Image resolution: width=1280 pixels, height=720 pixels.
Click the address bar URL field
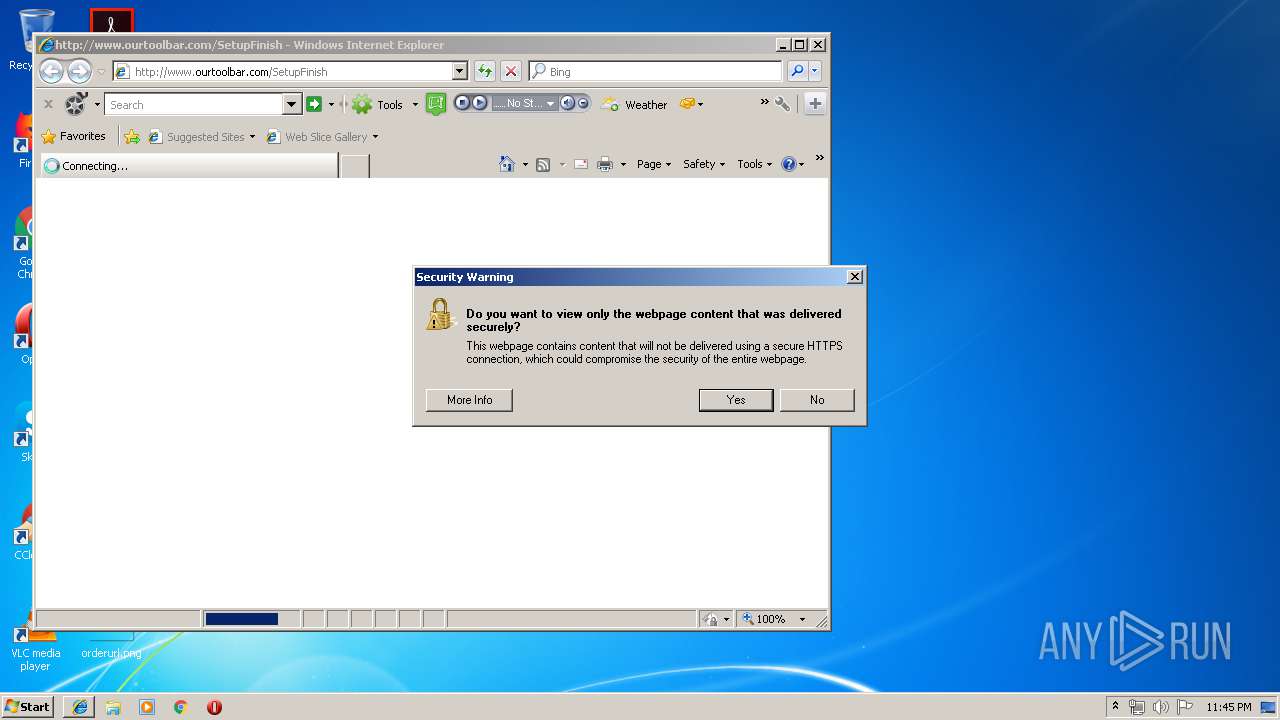pos(290,71)
